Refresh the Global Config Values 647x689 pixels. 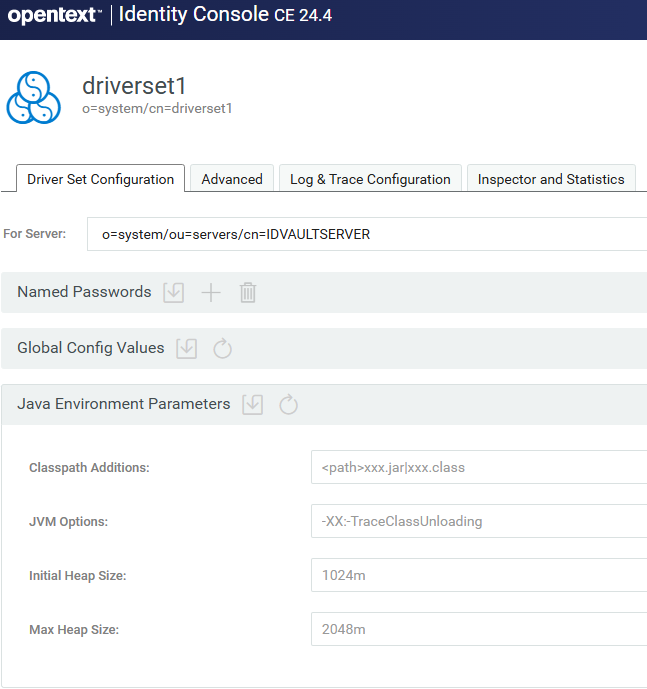(x=222, y=348)
